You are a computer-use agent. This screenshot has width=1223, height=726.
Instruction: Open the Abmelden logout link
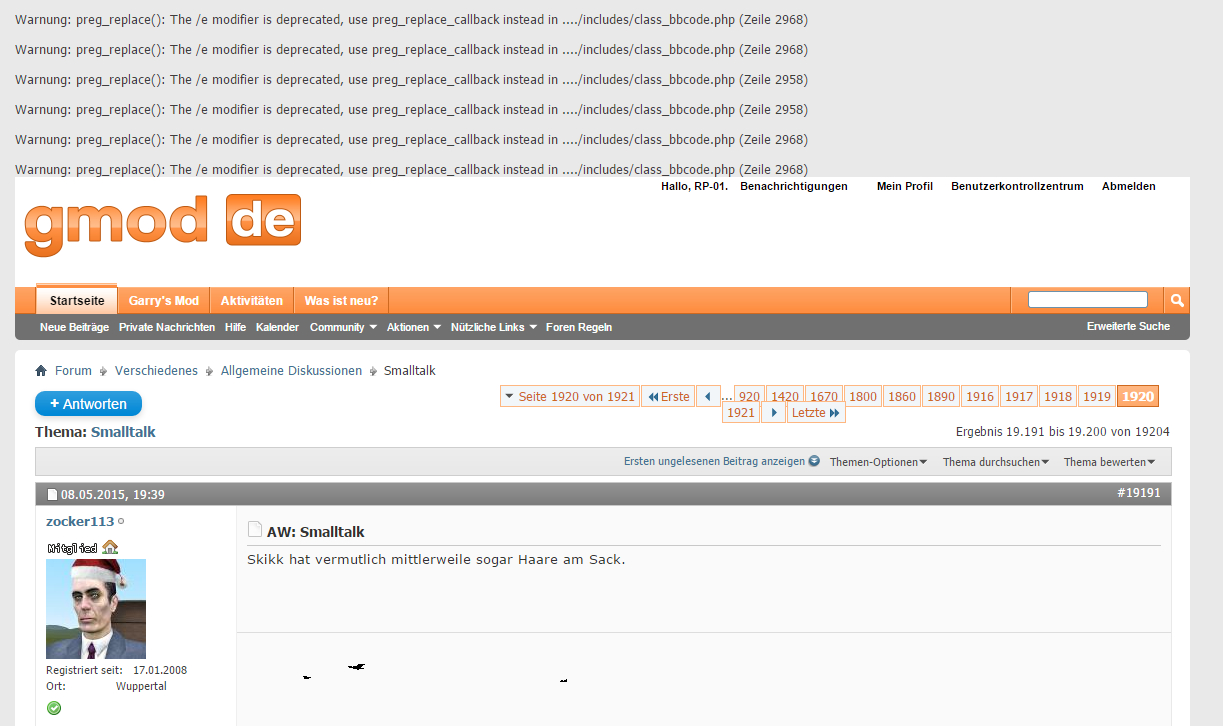point(1128,186)
